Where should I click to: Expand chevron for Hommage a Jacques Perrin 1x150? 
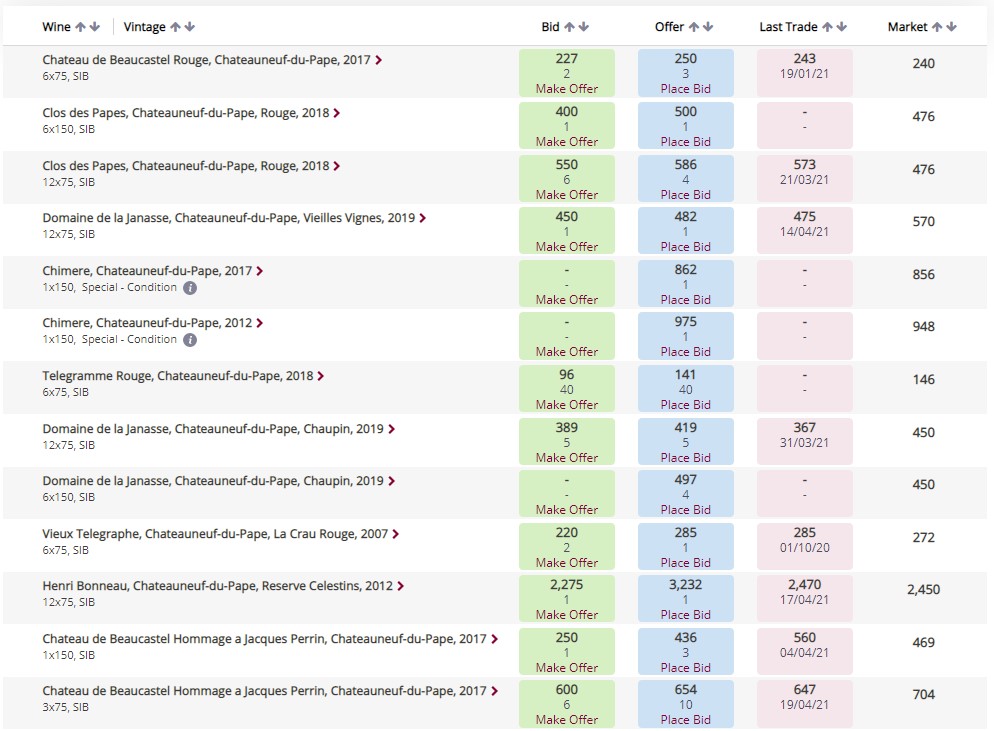tap(494, 639)
